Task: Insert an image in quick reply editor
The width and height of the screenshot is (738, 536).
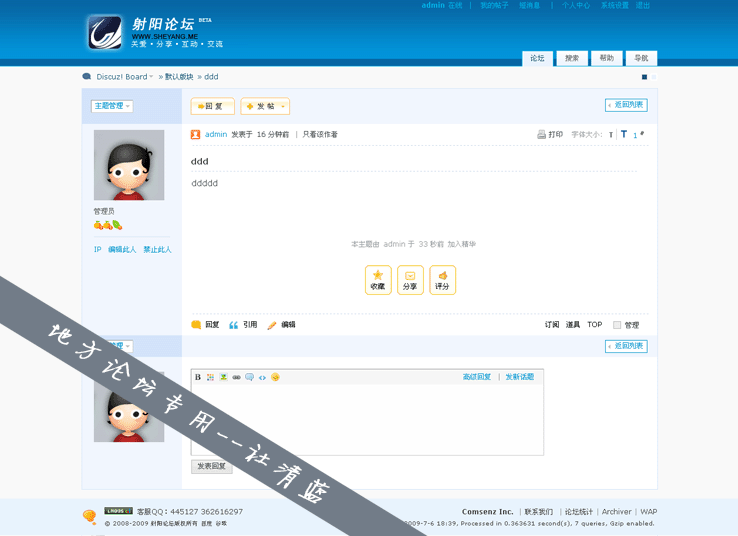Action: click(223, 377)
